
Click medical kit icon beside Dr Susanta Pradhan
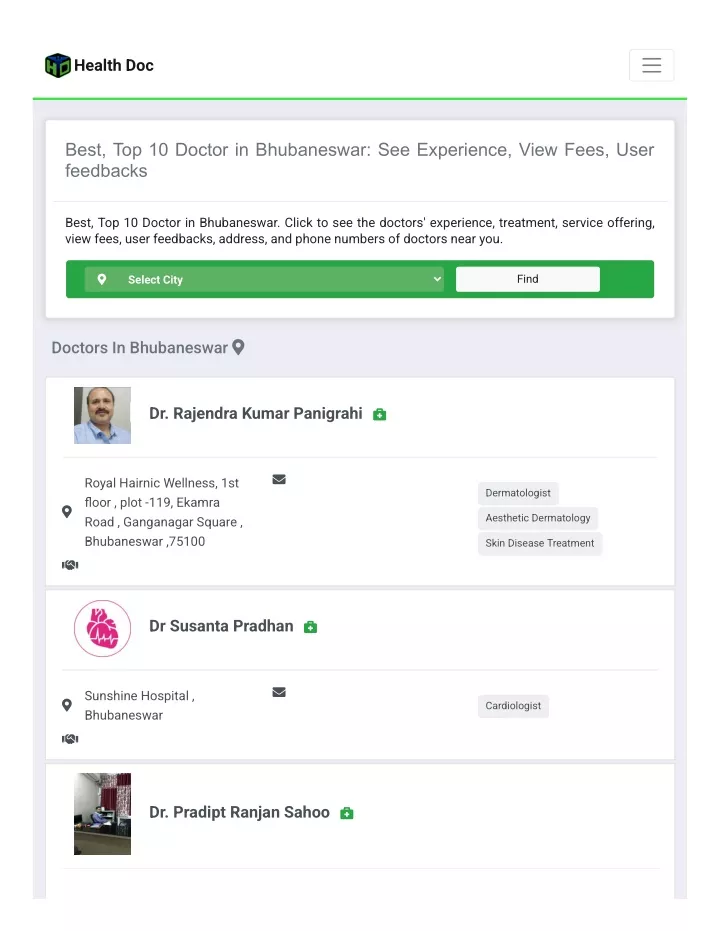[310, 627]
